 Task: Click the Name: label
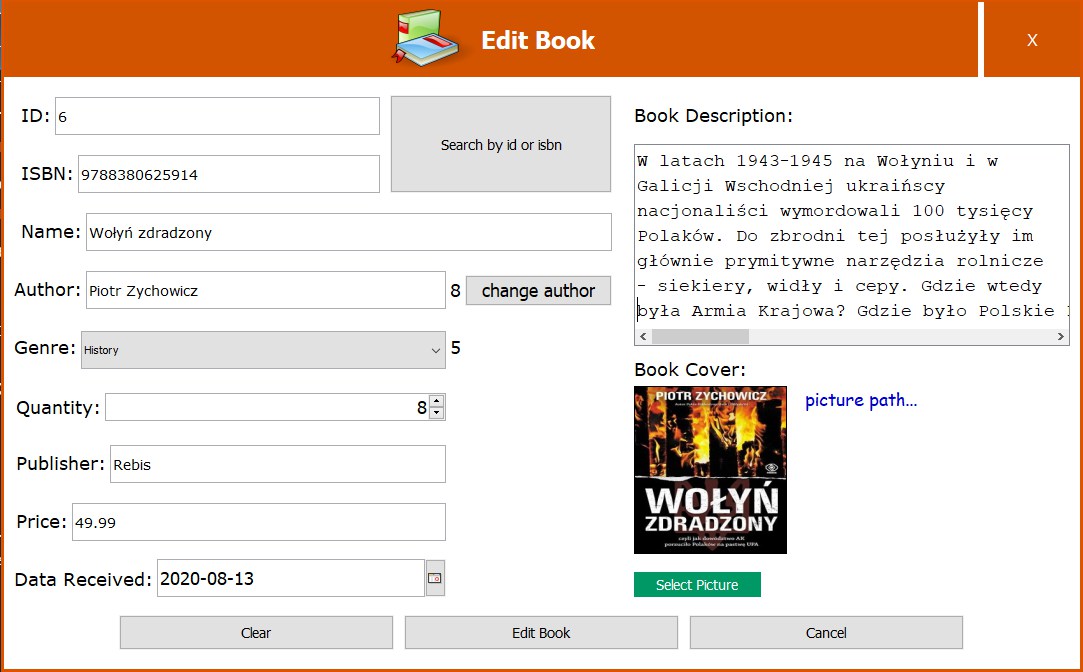(x=51, y=231)
